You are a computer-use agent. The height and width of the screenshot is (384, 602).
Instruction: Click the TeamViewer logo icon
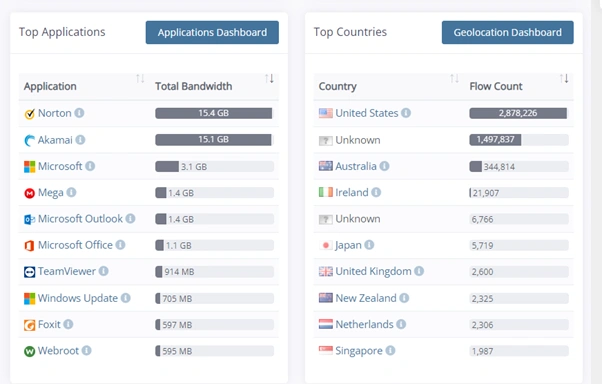30,272
